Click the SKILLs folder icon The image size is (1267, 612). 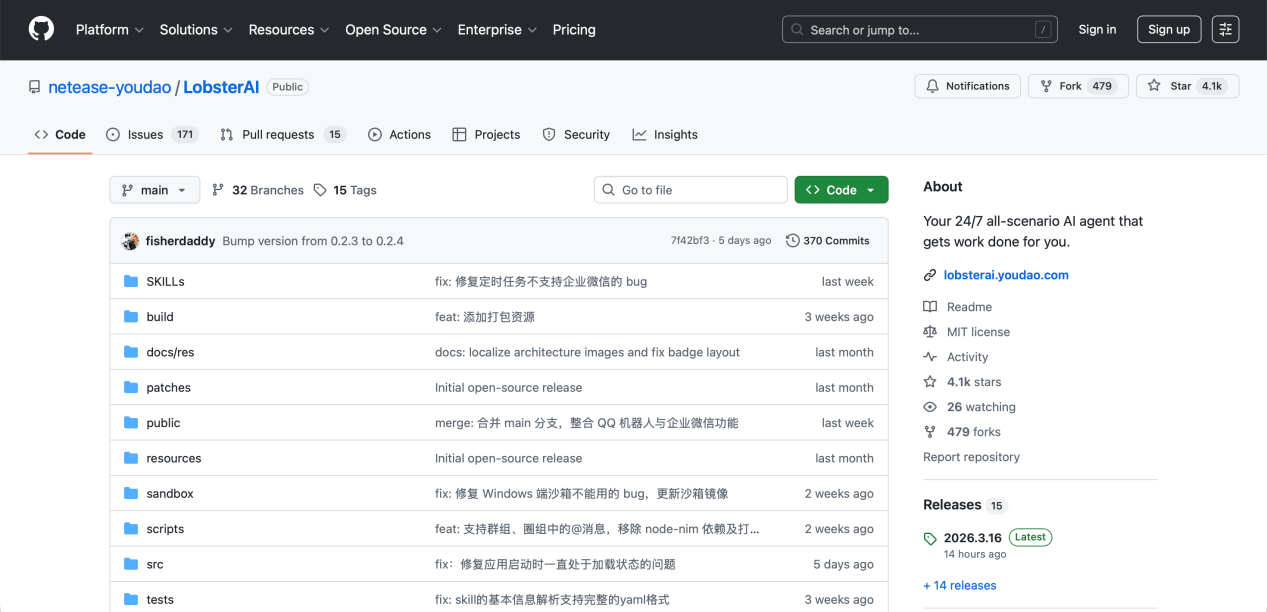(x=131, y=282)
